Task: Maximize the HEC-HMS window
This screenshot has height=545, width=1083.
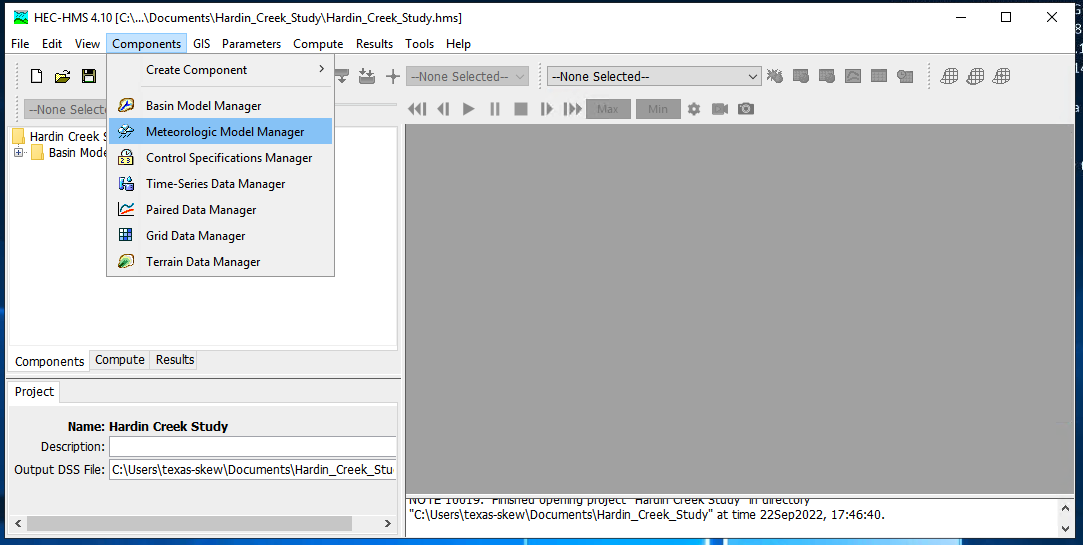Action: click(x=1006, y=17)
